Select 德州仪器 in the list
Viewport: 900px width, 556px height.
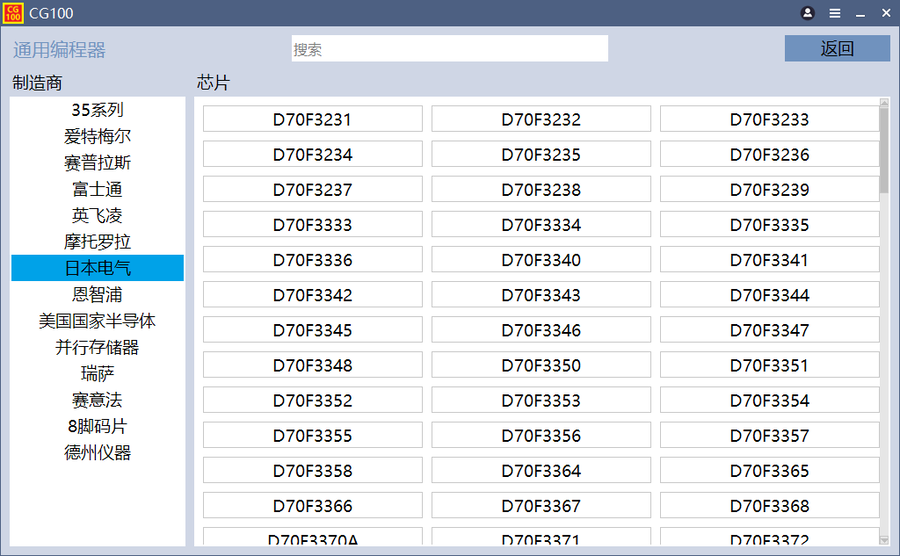pos(98,452)
